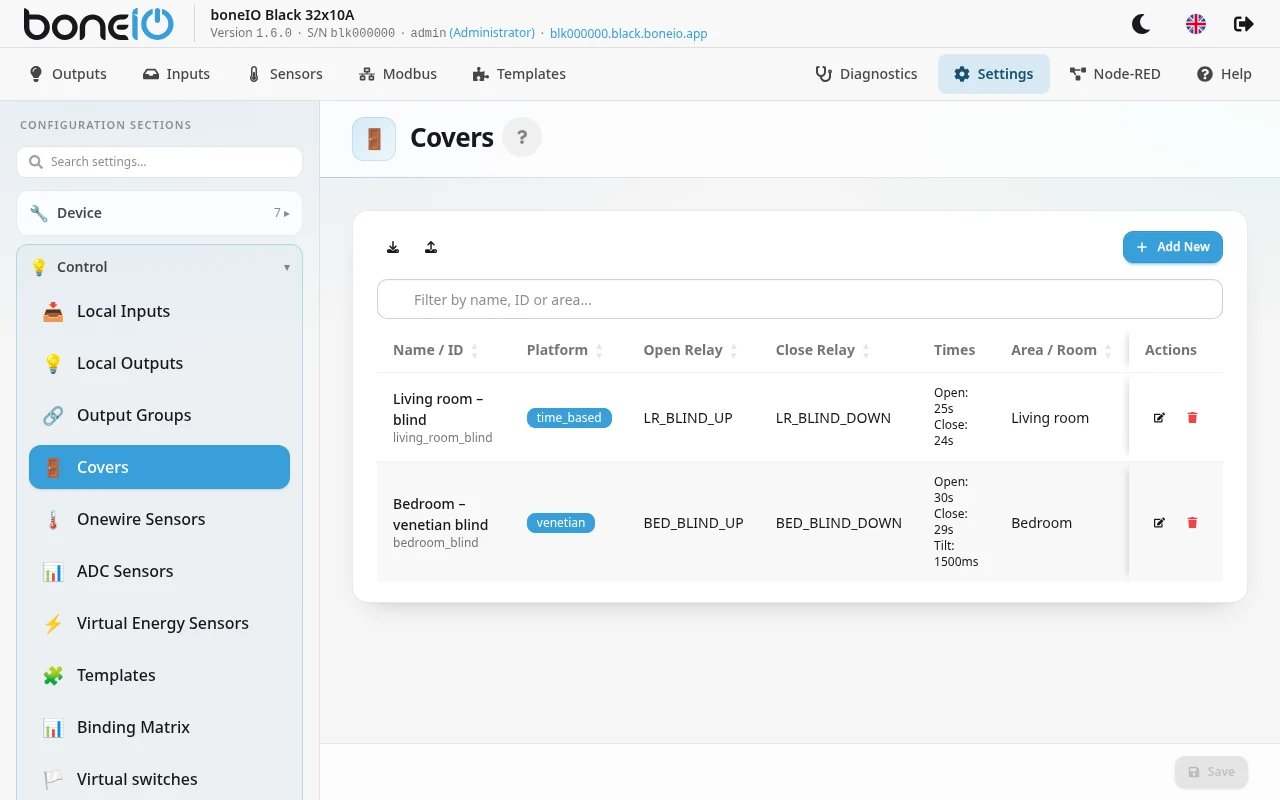Focus the Filter by name, ID or area field
1280x800 pixels.
coord(800,299)
